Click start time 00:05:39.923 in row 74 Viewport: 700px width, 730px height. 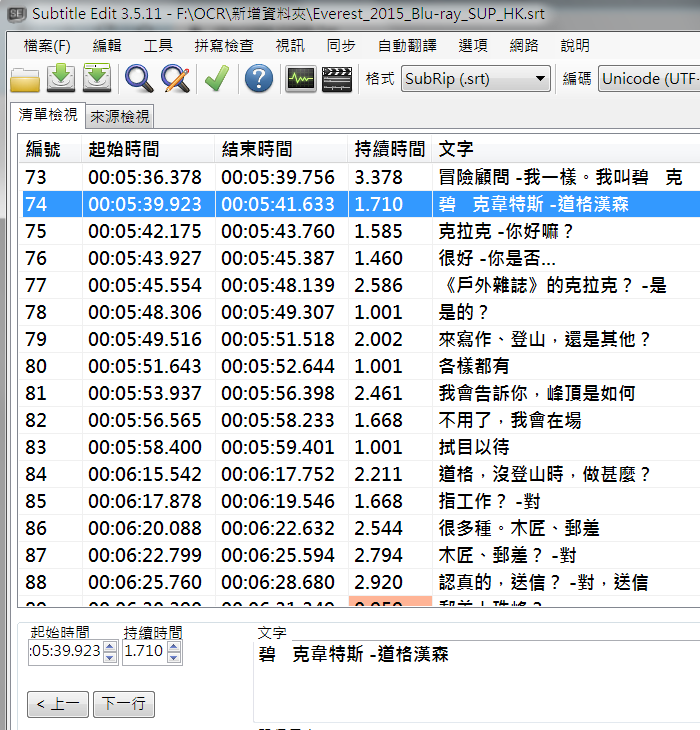coord(145,204)
